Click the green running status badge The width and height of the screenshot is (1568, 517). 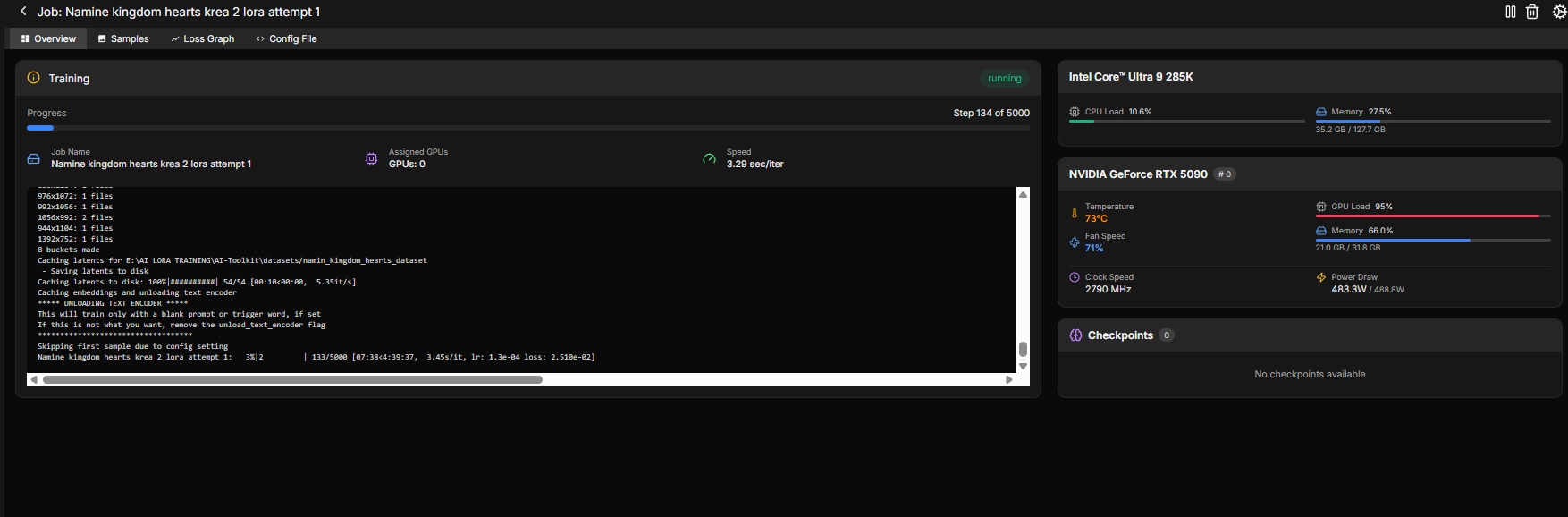pos(1005,78)
